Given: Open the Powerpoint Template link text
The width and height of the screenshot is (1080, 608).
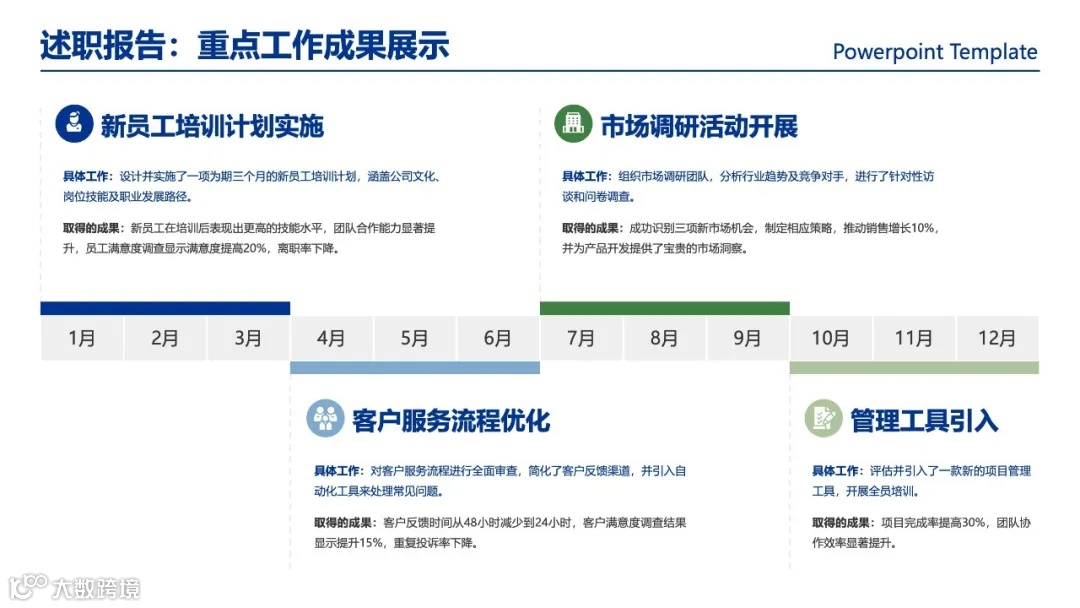Looking at the screenshot, I should tap(934, 52).
